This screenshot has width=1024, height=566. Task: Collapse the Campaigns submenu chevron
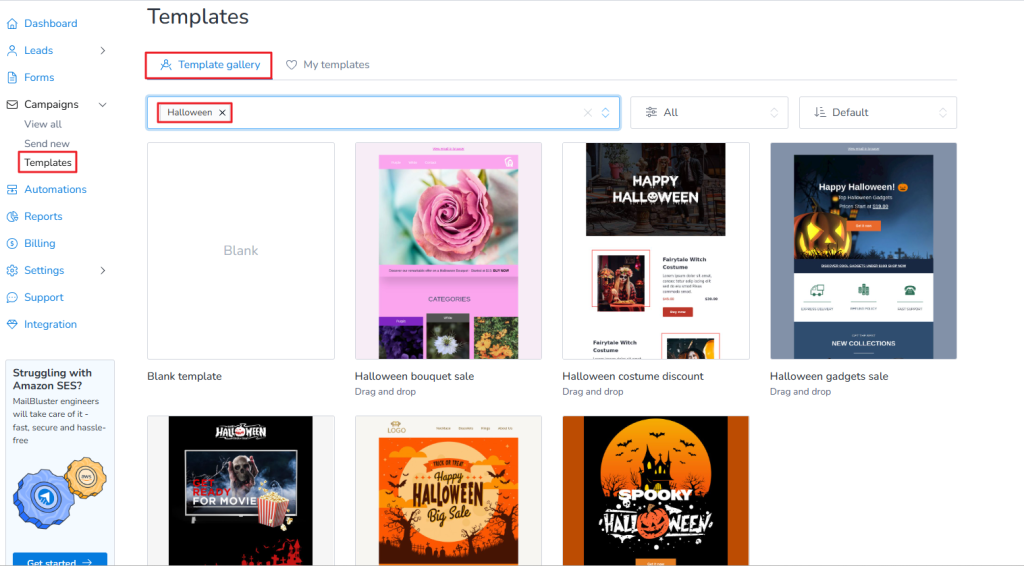tap(103, 104)
